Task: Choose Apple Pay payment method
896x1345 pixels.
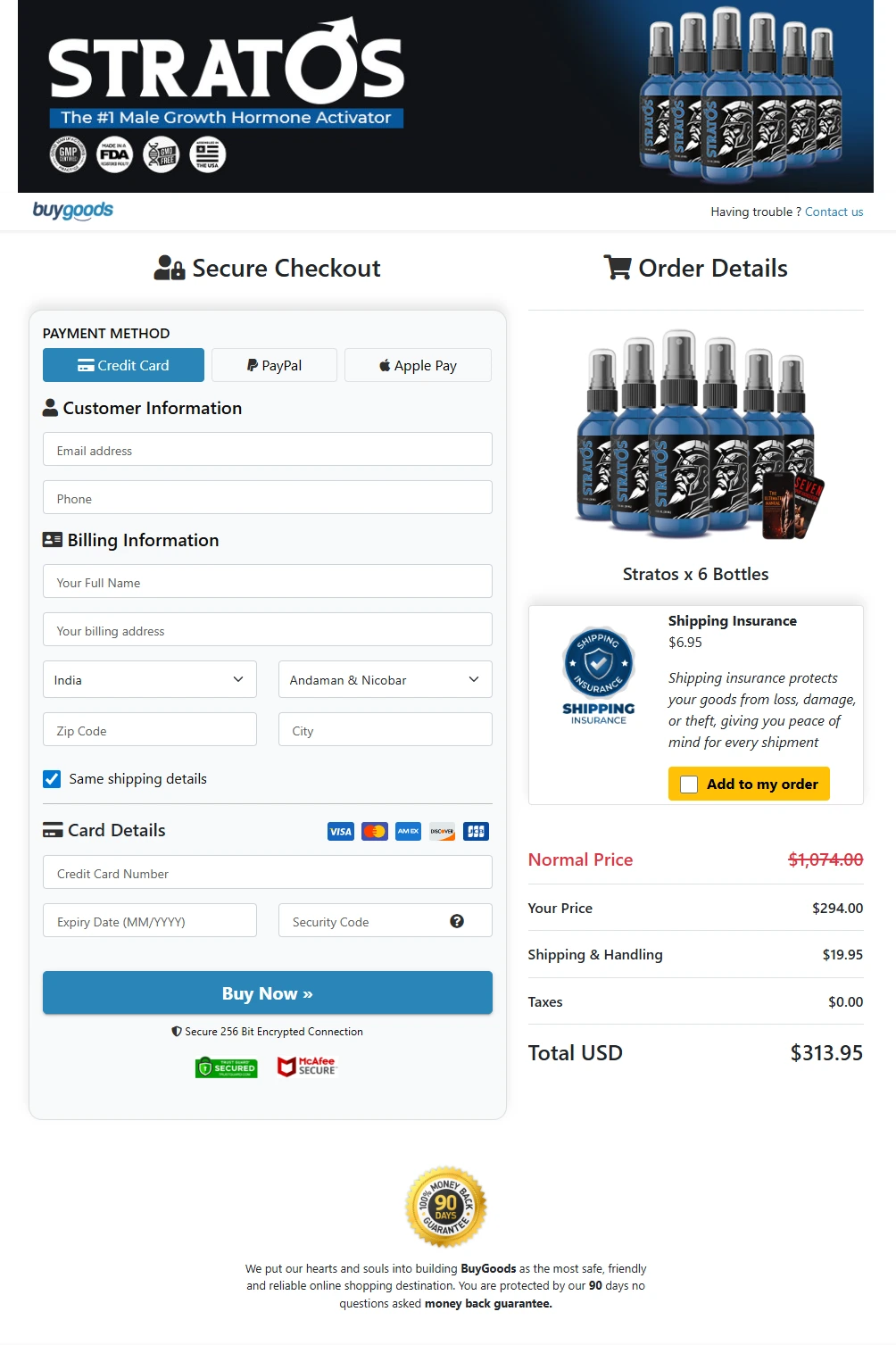Action: pos(418,365)
